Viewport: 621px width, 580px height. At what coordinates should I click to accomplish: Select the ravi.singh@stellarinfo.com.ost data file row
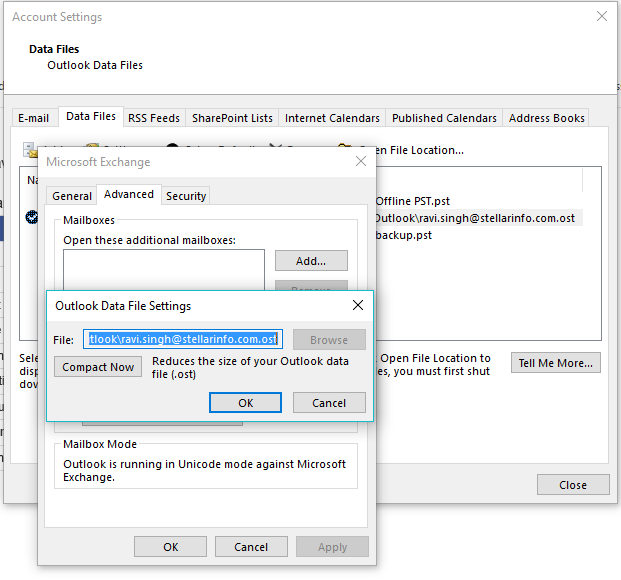click(478, 218)
